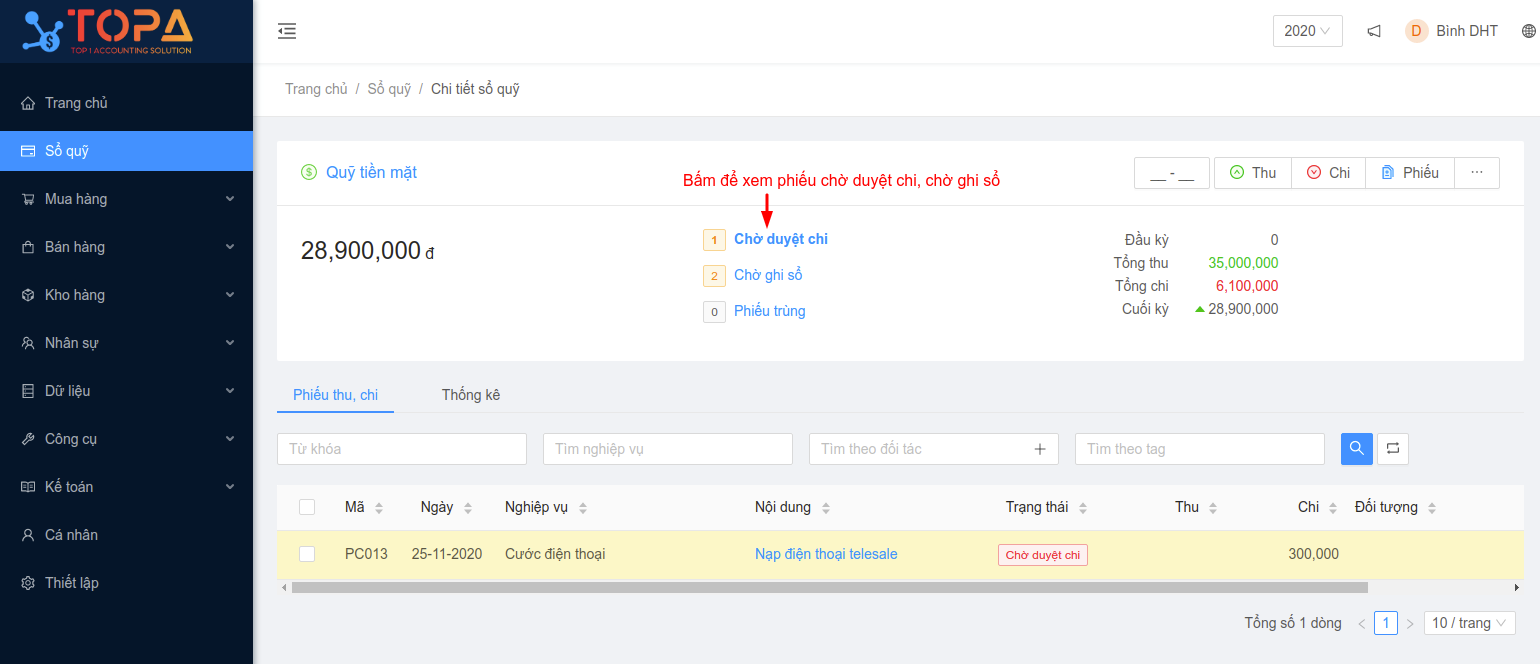Open the language globe icon
The width and height of the screenshot is (1540, 664).
pyautogui.click(x=1528, y=31)
